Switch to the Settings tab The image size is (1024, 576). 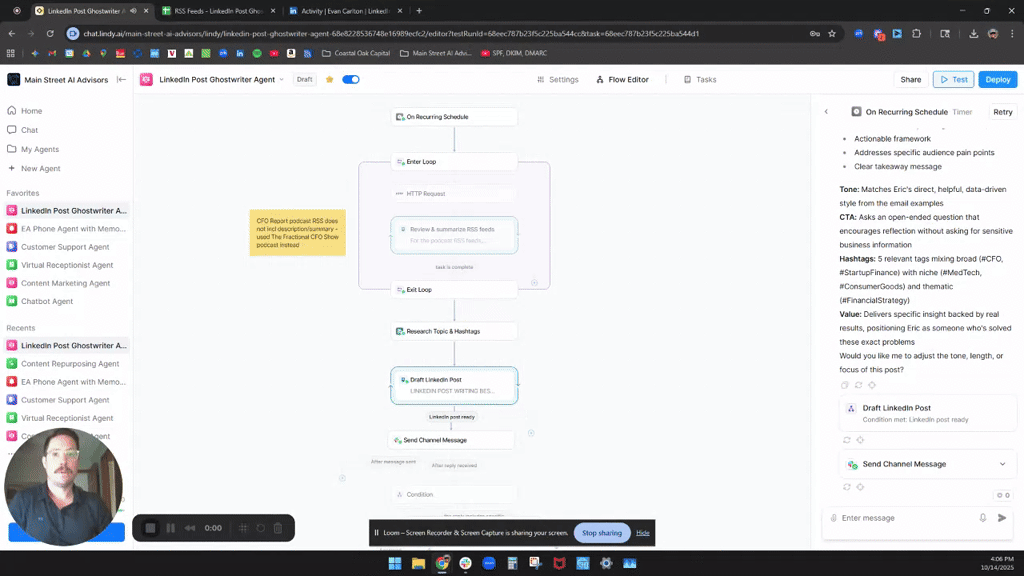(557, 79)
